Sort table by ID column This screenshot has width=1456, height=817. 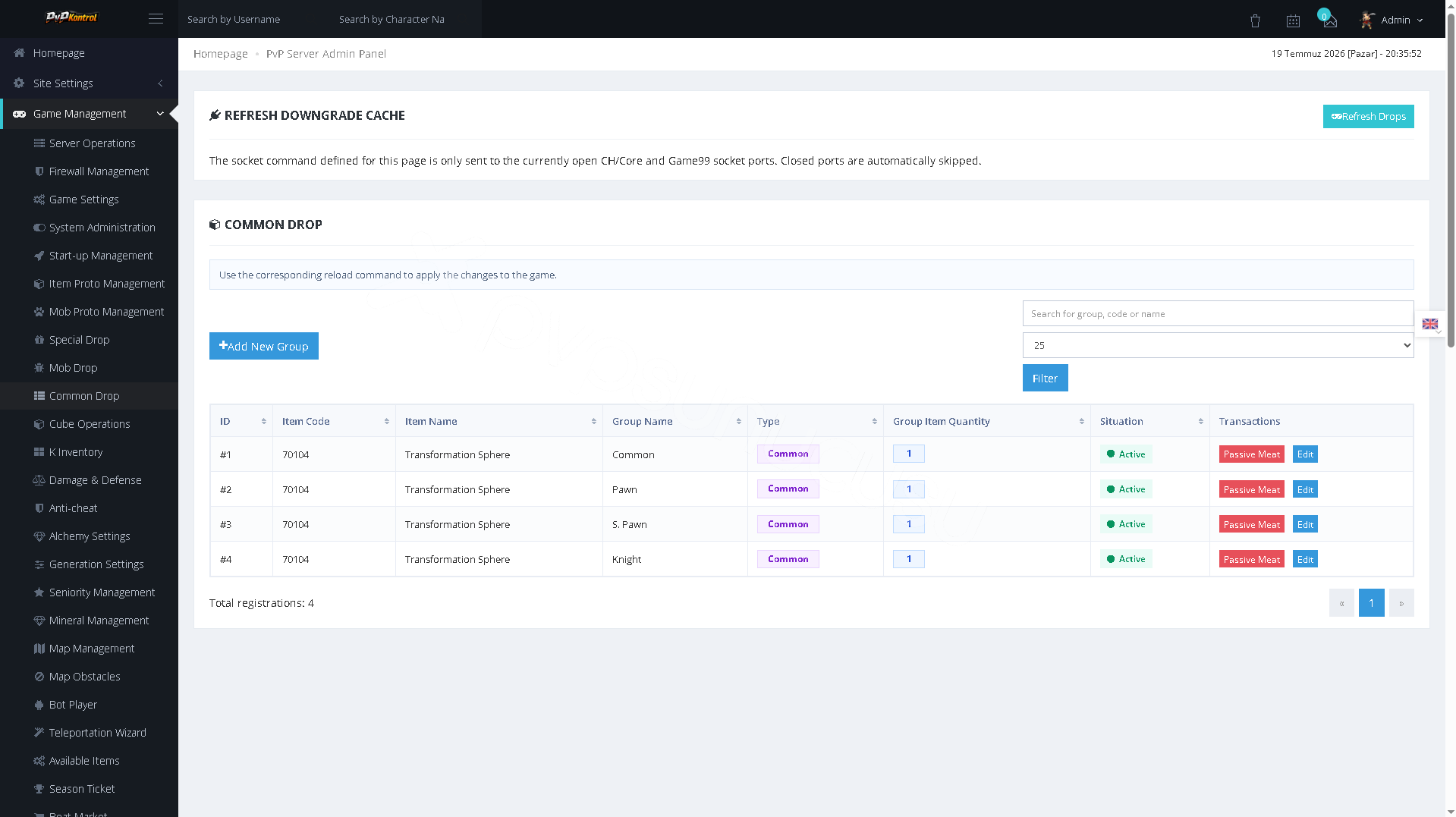click(x=241, y=421)
